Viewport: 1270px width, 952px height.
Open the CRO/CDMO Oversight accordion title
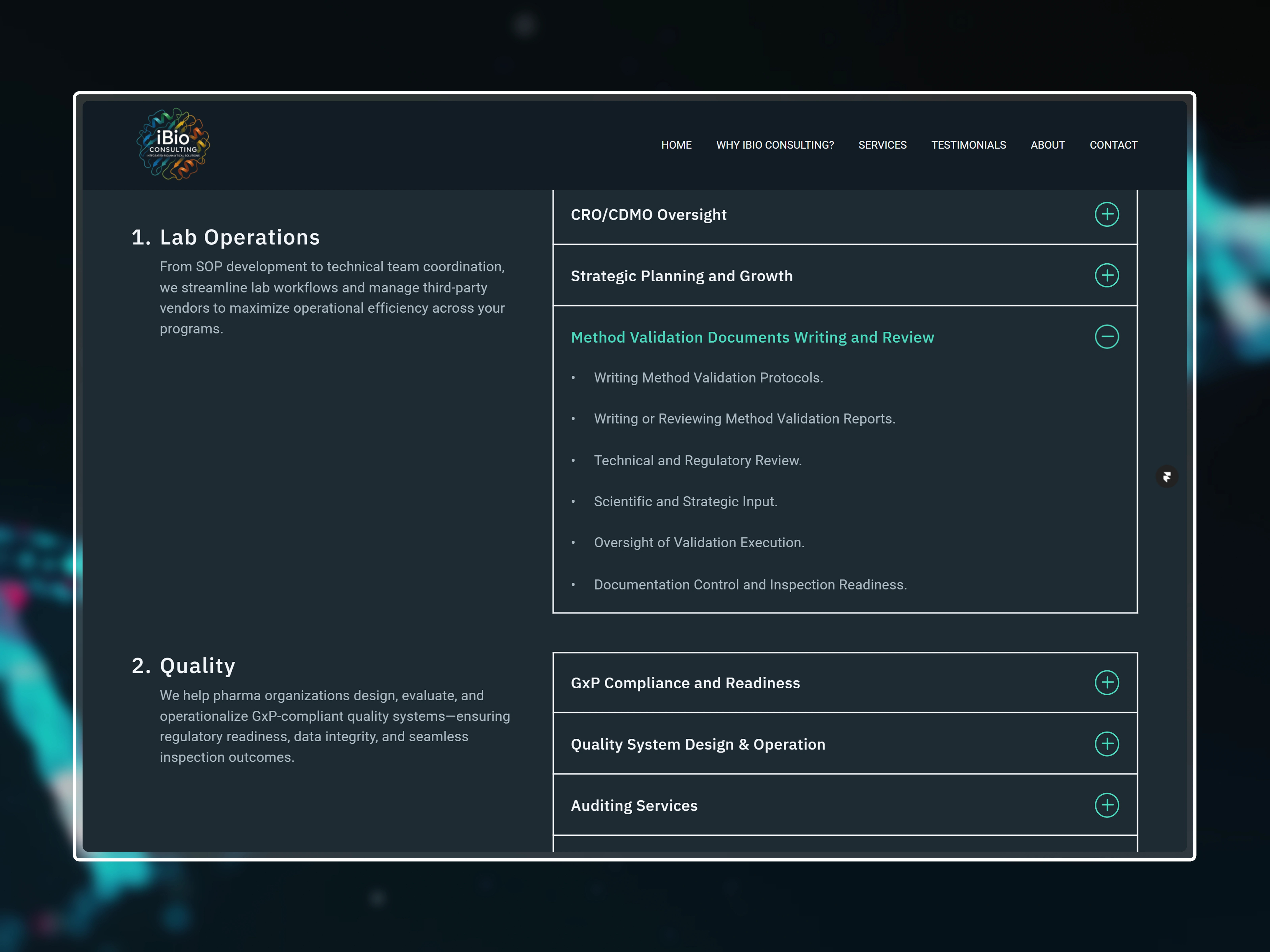648,215
